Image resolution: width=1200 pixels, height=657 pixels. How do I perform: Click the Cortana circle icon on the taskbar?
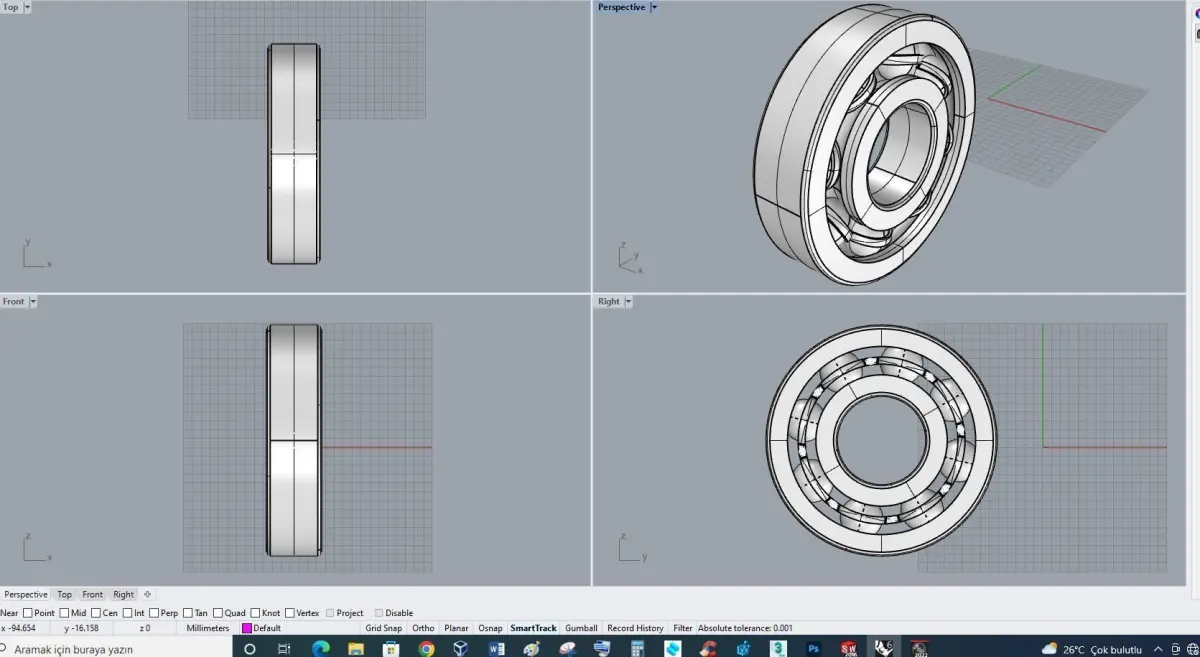[x=249, y=649]
